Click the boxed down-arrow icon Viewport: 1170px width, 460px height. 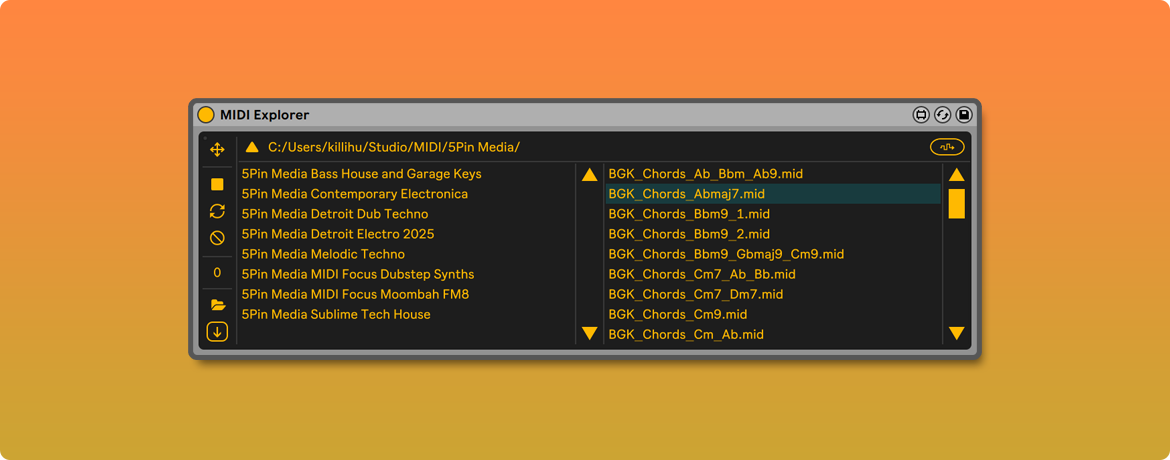tap(217, 332)
